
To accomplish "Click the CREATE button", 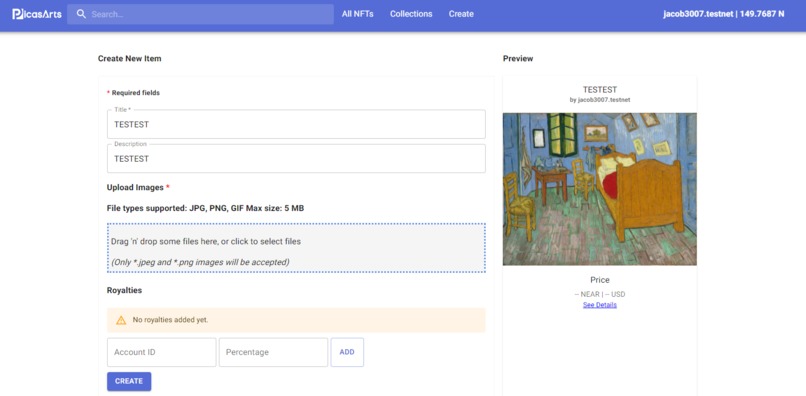I will click(129, 381).
